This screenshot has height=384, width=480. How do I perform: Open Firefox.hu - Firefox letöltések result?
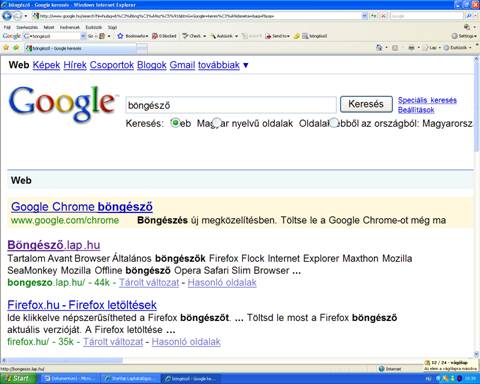pyautogui.click(x=82, y=305)
